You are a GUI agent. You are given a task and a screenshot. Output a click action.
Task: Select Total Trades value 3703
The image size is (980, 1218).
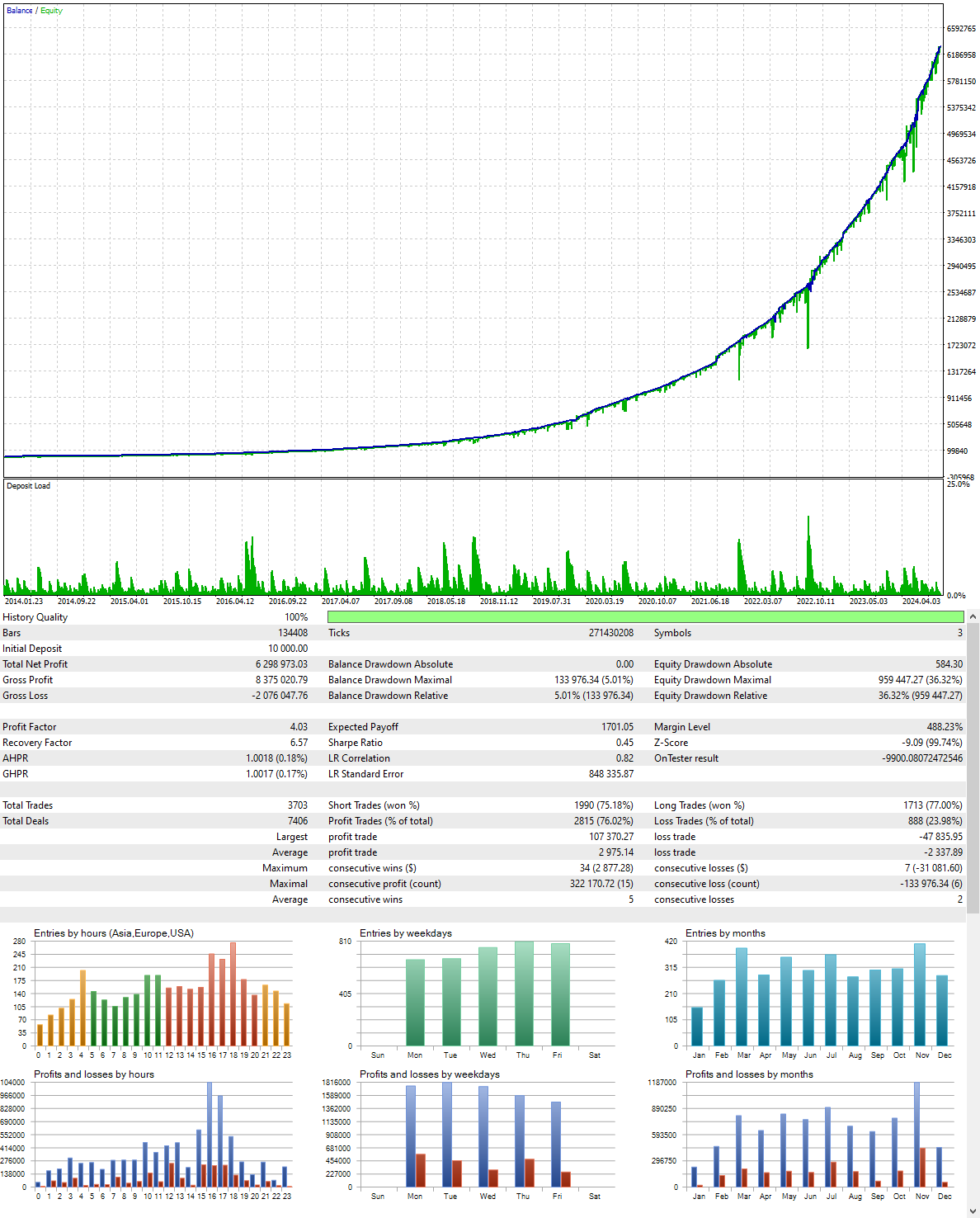coord(298,805)
